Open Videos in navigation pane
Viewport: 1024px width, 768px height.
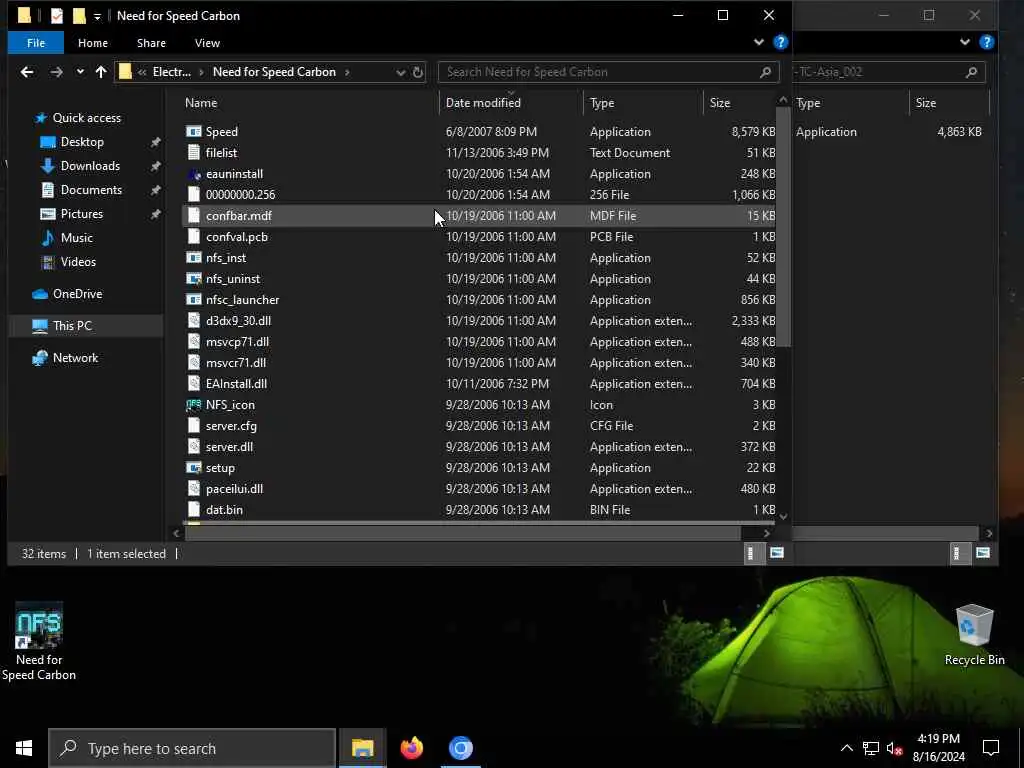coord(78,262)
